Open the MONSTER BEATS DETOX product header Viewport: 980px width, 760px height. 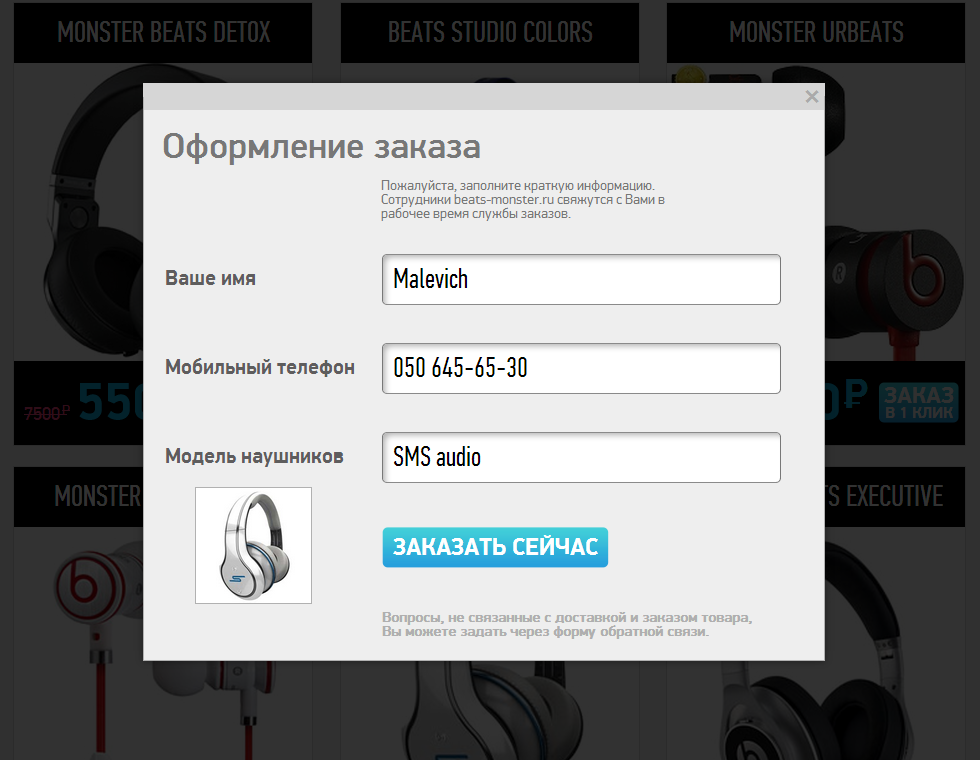coord(163,32)
